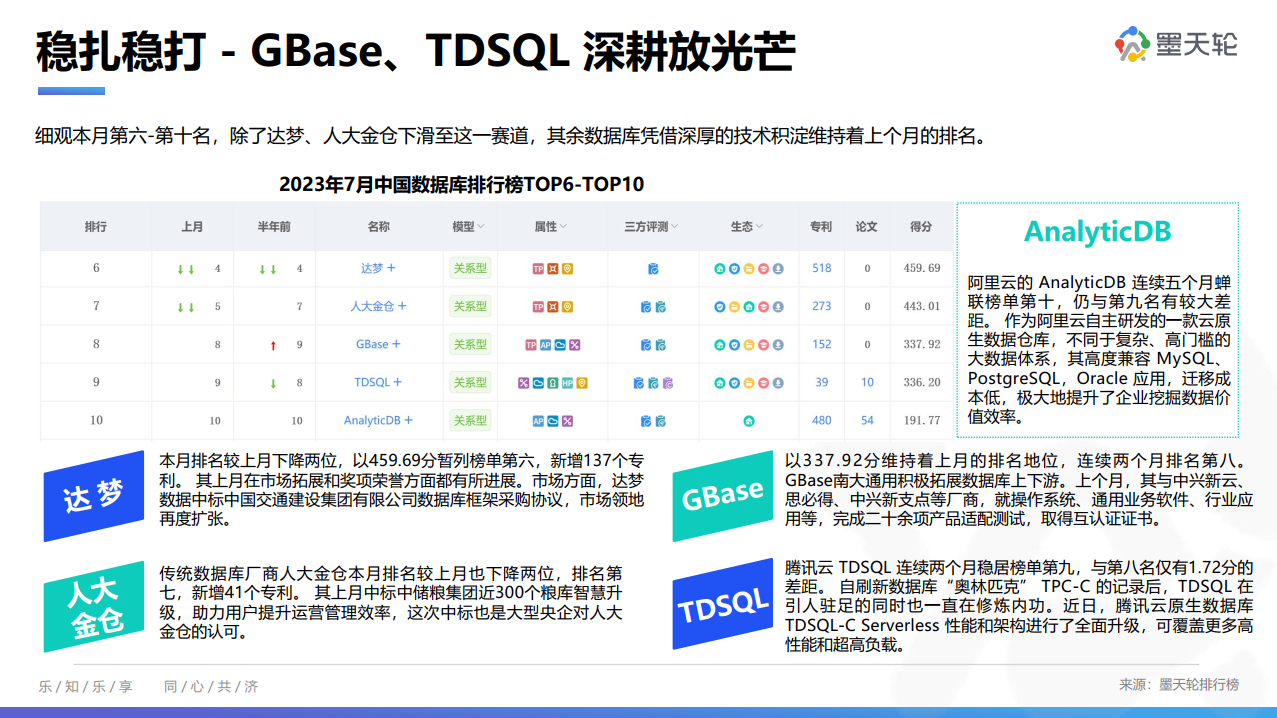Viewport: 1277px width, 718px height.
Task: Click the blue 达梦 badge label
Action: click(94, 495)
